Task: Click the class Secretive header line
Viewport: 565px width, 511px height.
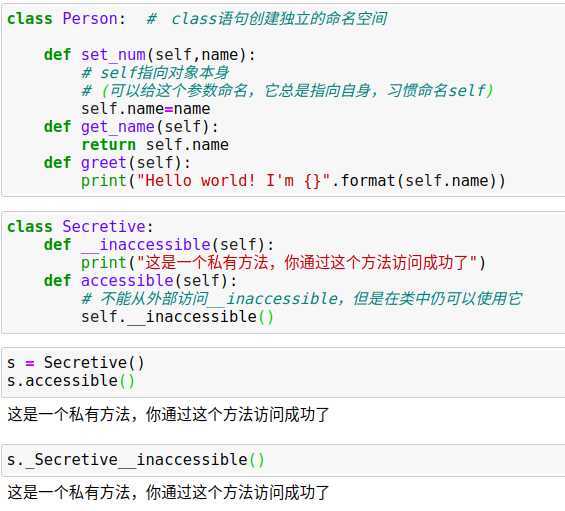Action: (80, 227)
